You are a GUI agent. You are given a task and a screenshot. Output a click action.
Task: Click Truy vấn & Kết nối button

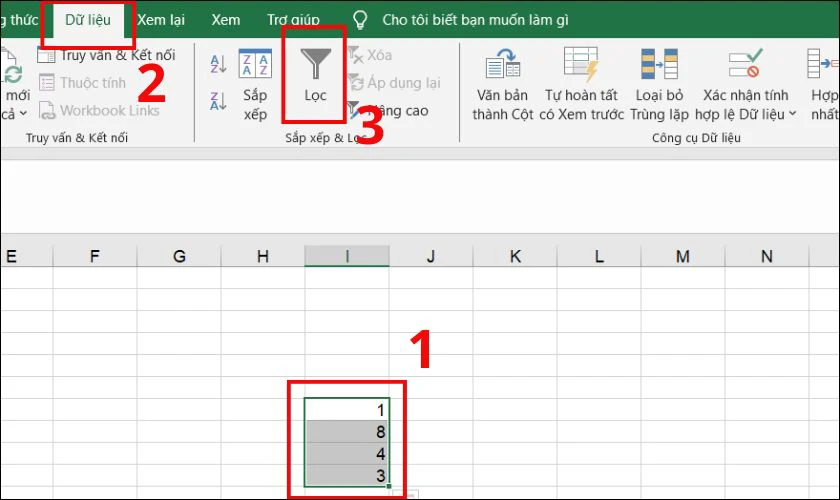[106, 55]
